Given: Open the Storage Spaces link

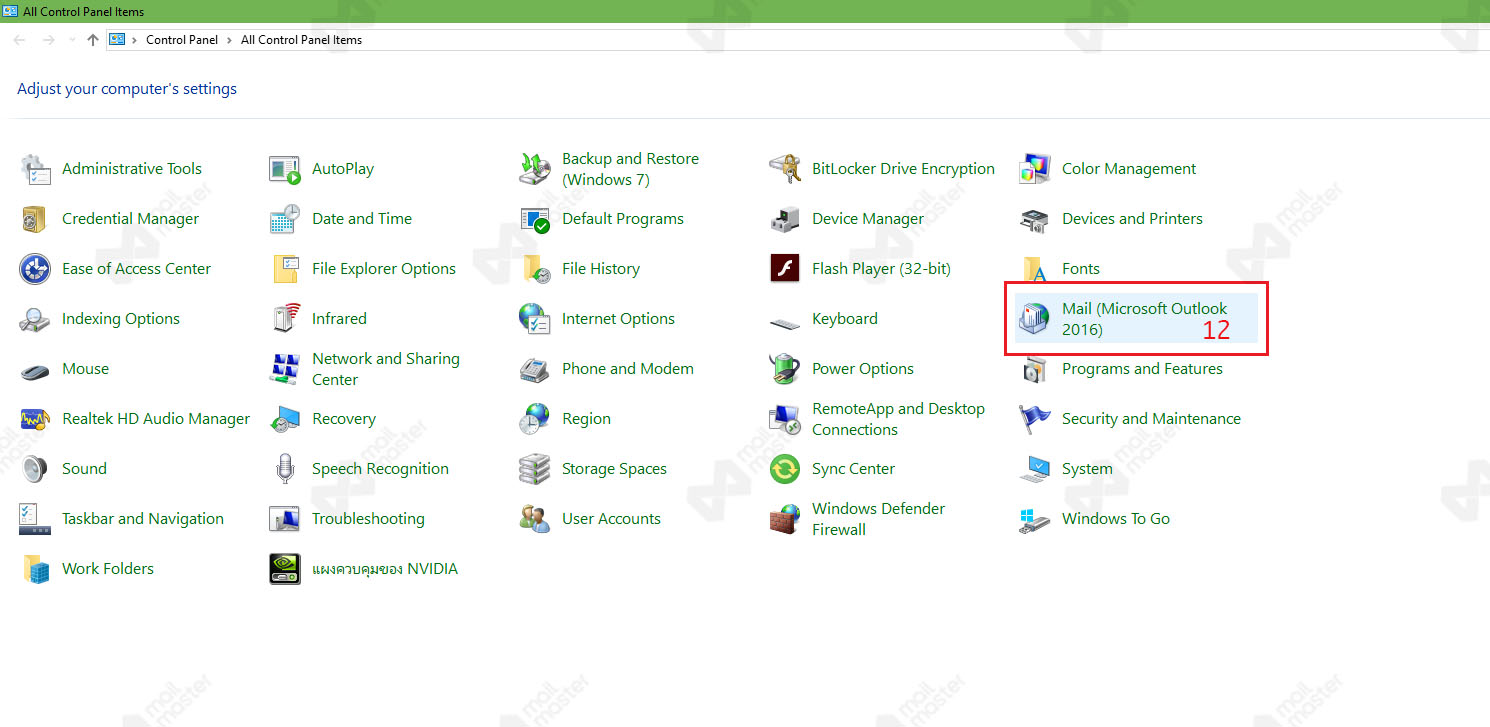Looking at the screenshot, I should click(614, 469).
